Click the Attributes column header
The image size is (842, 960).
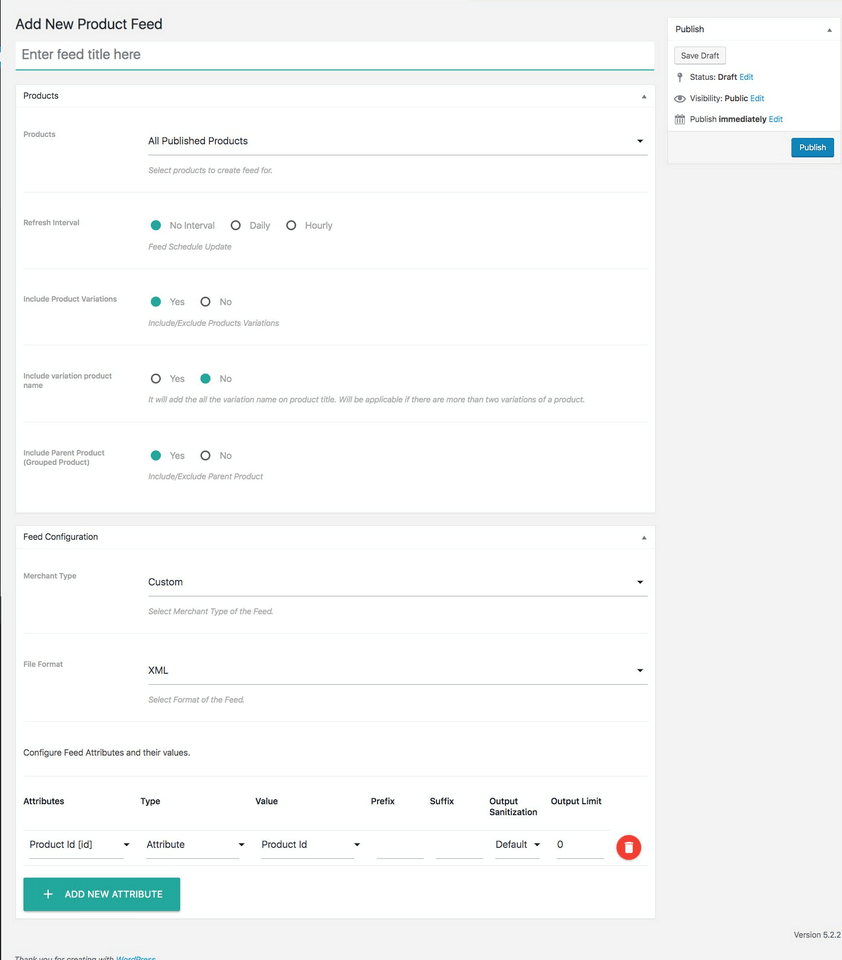[43, 801]
